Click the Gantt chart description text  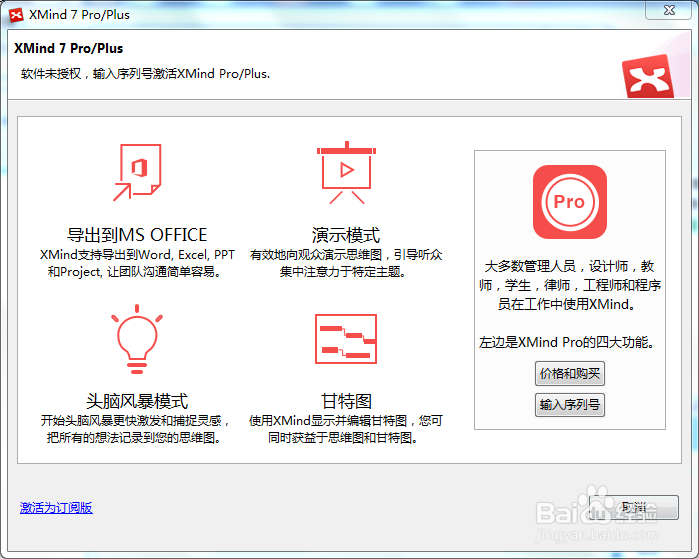pos(345,429)
